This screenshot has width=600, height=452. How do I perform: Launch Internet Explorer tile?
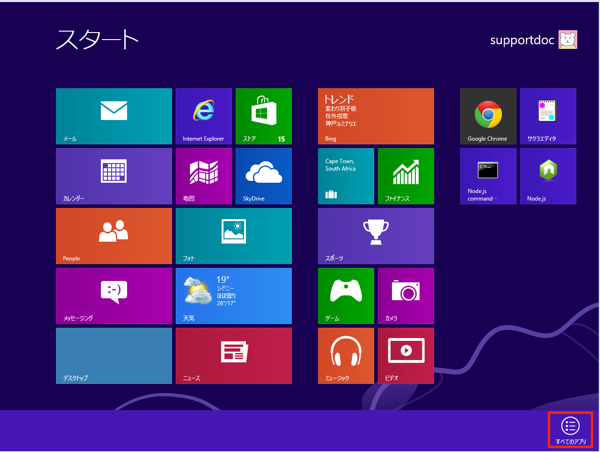click(204, 116)
